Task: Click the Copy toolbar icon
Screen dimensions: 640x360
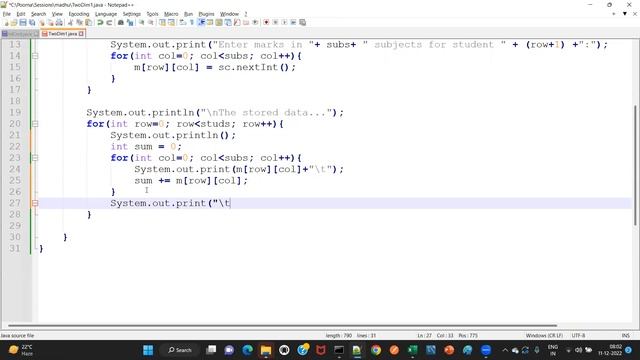Action: (x=79, y=22)
